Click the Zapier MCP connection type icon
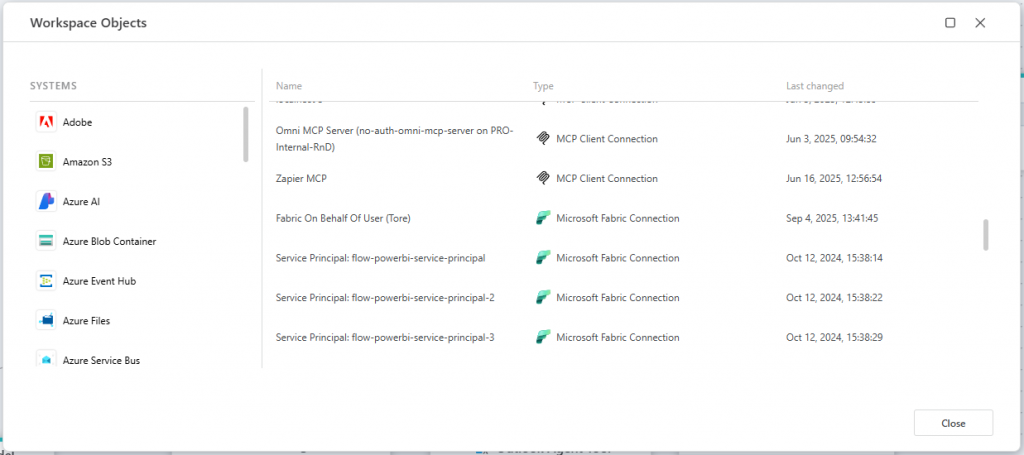 (543, 178)
